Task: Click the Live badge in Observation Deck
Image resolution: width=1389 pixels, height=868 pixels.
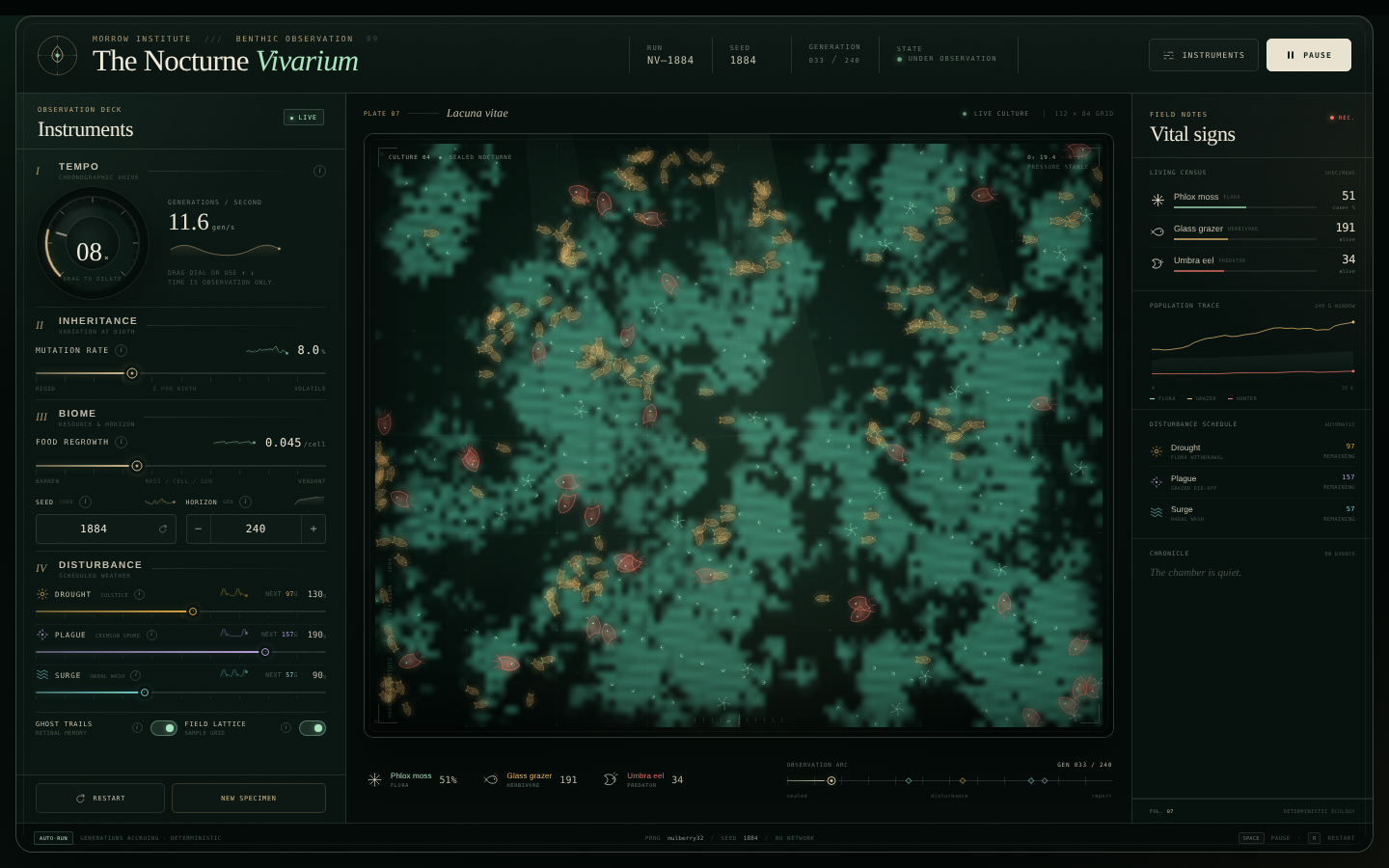Action: pyautogui.click(x=304, y=118)
